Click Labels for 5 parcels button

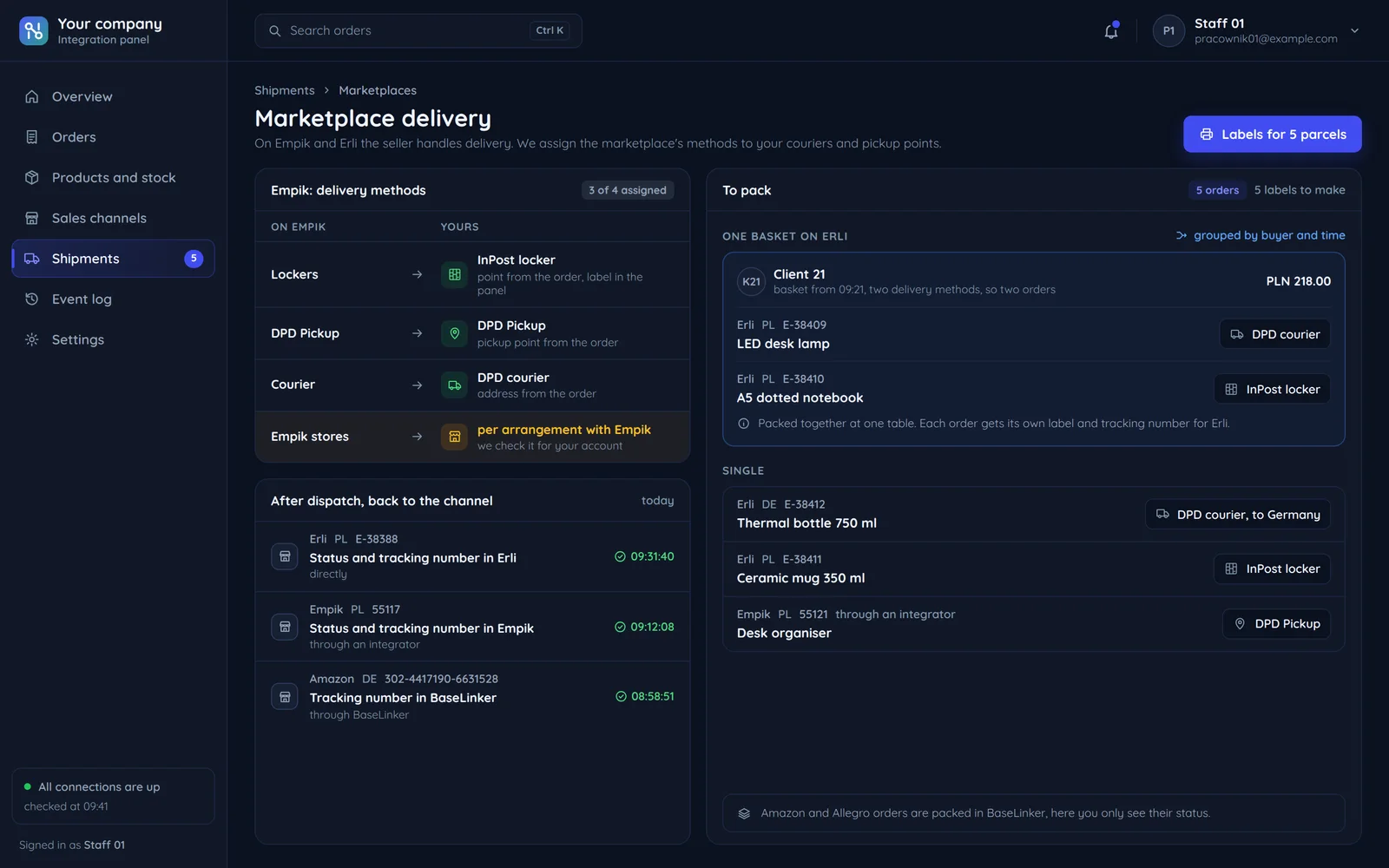pyautogui.click(x=1273, y=135)
